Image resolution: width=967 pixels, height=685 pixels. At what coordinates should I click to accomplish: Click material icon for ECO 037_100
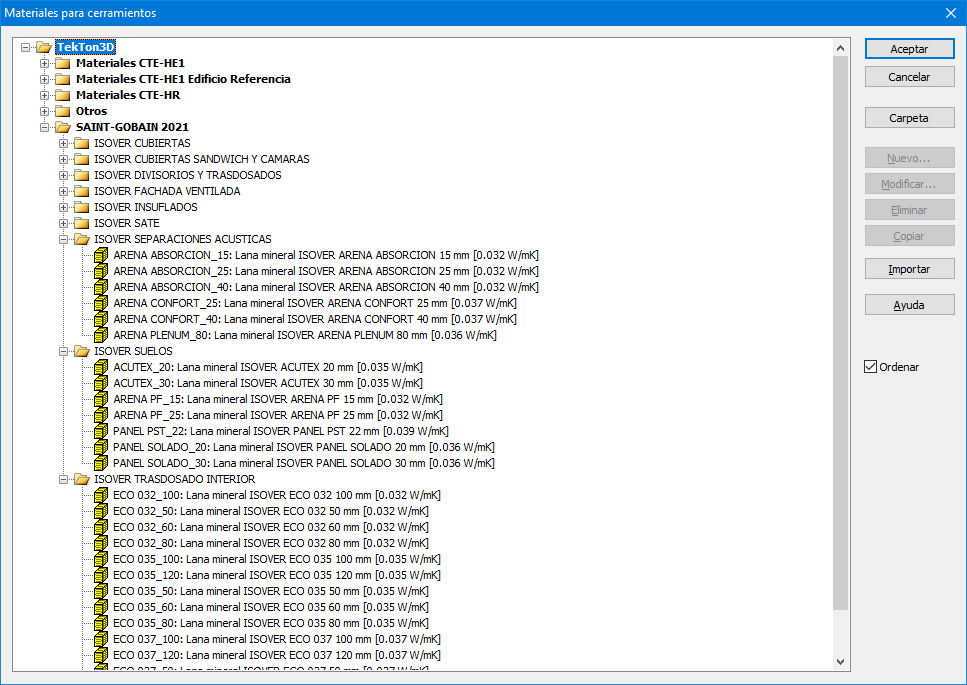coord(101,640)
